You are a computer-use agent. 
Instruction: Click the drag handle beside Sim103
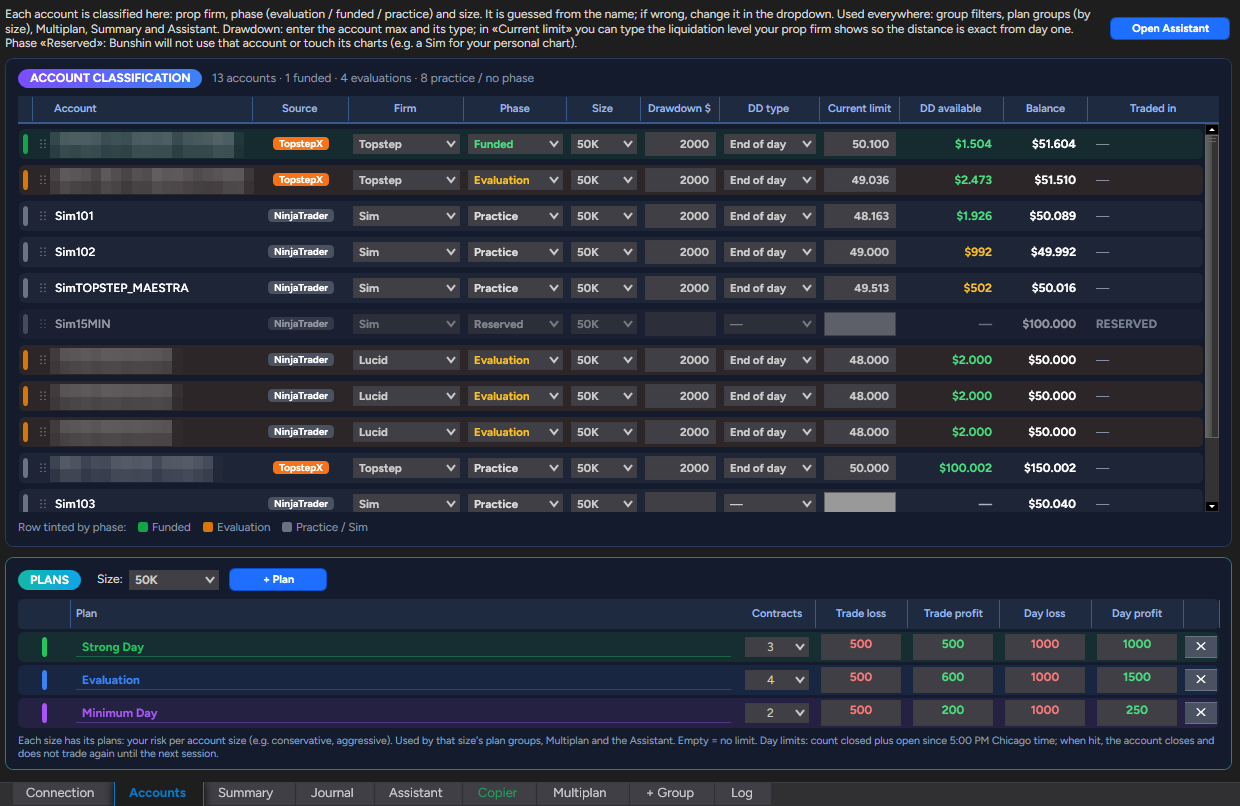[x=42, y=504]
